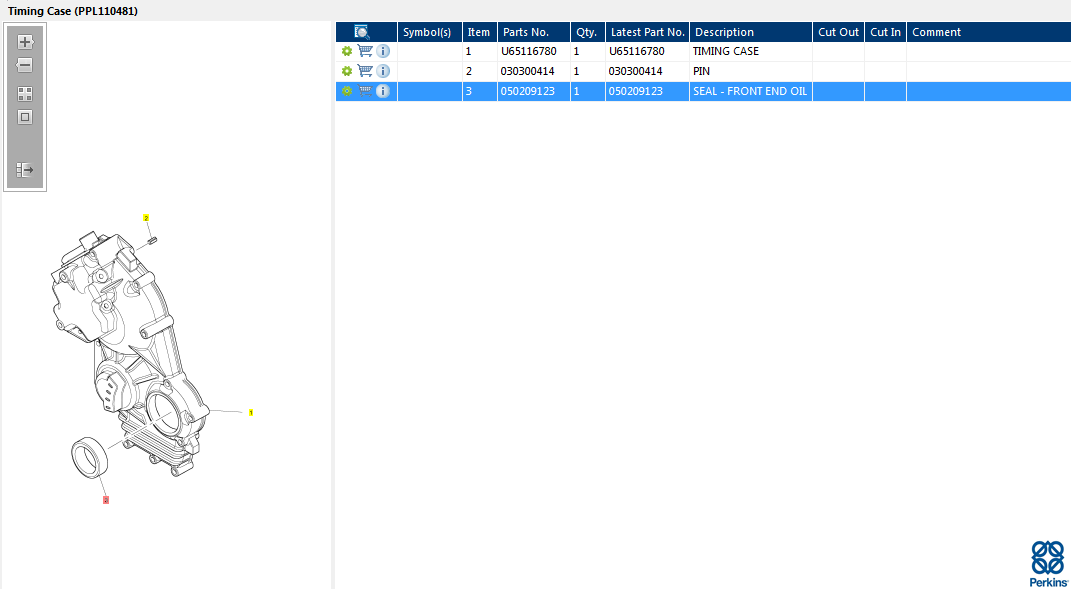
Task: Click yellow callout 2 on diagram
Action: [x=145, y=218]
